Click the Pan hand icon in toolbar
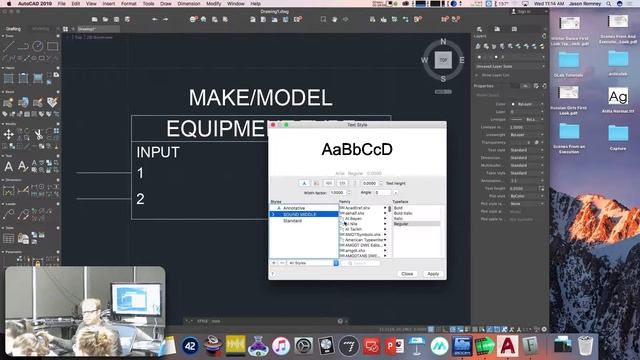Image resolution: width=640 pixels, height=360 pixels. coord(334,19)
